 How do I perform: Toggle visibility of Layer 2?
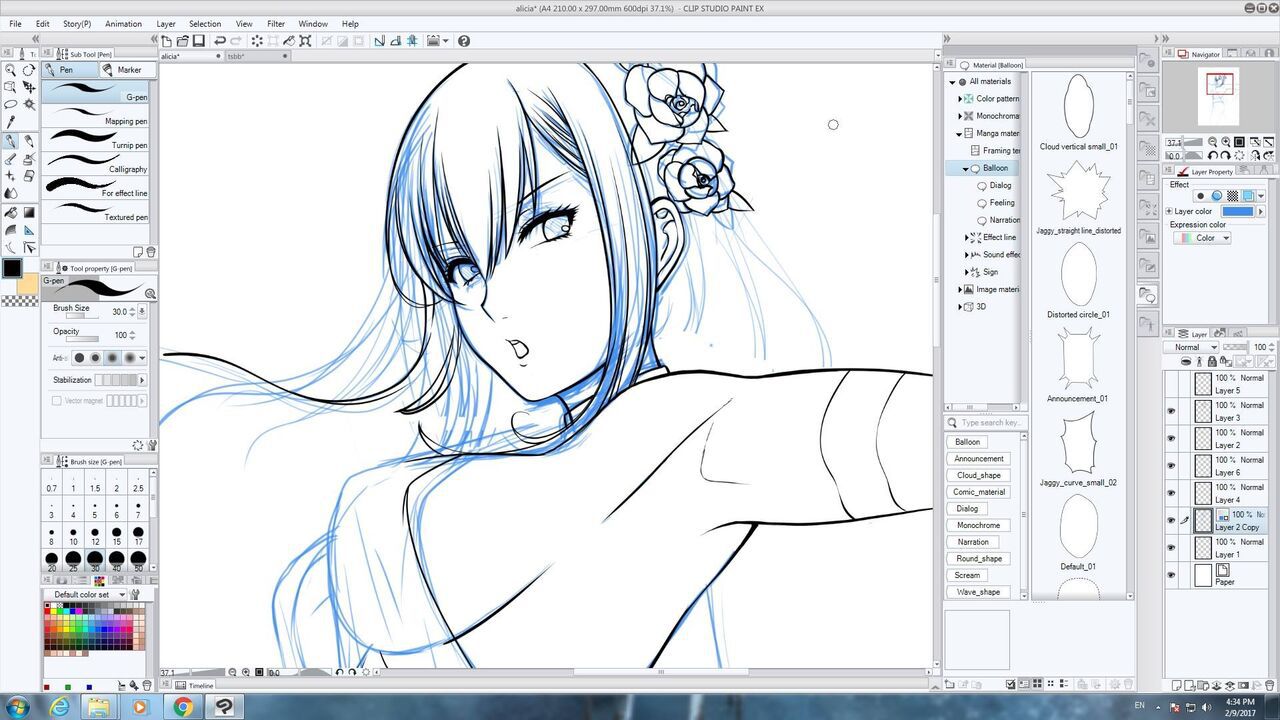(x=1171, y=438)
